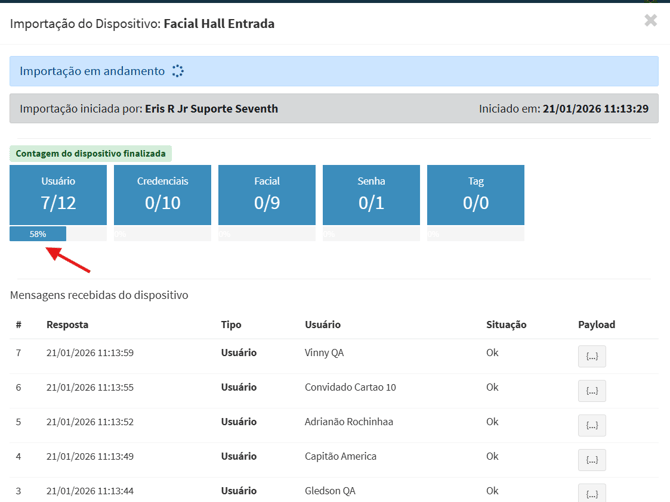
Task: Select the Vinny QA user name cell
Action: (x=324, y=353)
